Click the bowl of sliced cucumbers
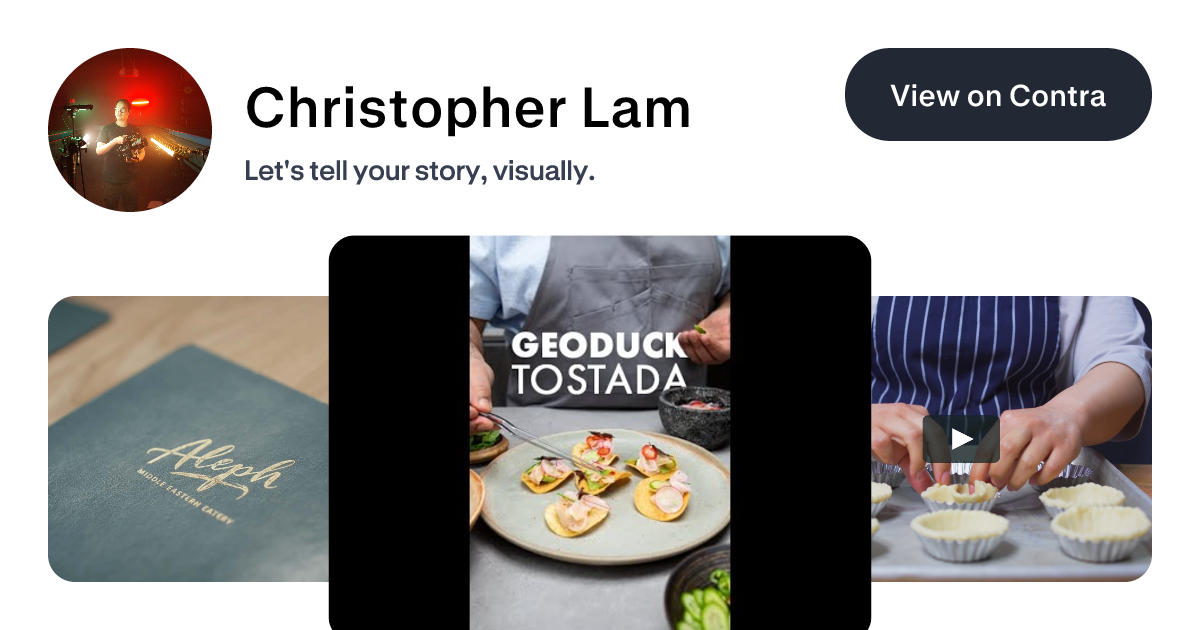The height and width of the screenshot is (630, 1200). [x=700, y=590]
